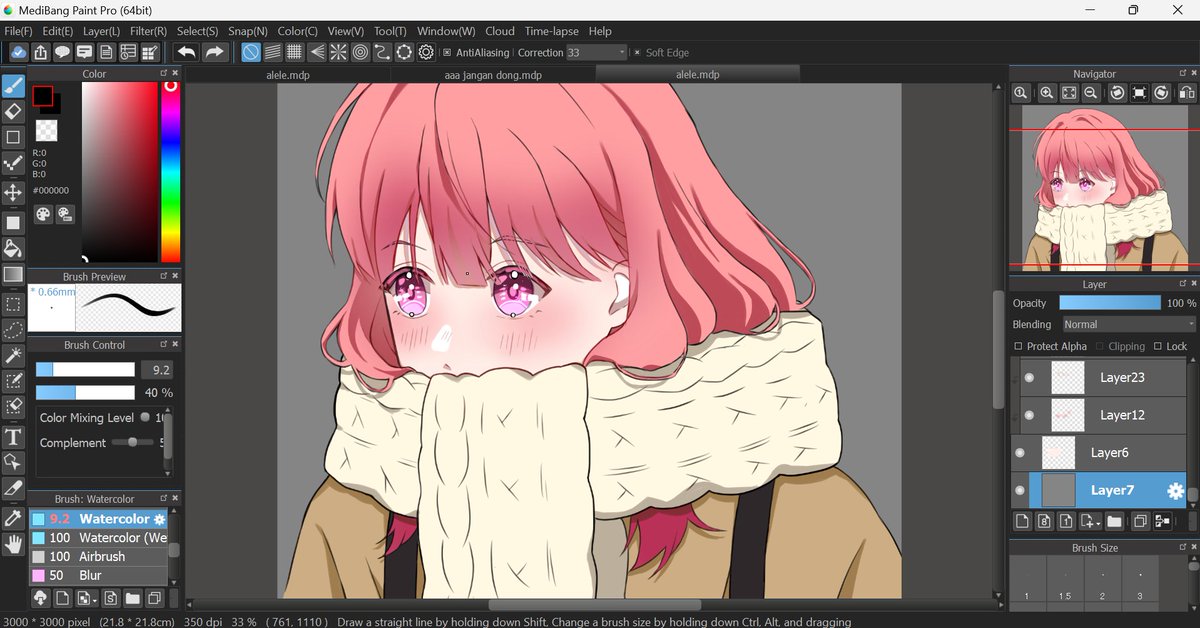Open add-brush dropdown in Brush panel

[93, 600]
